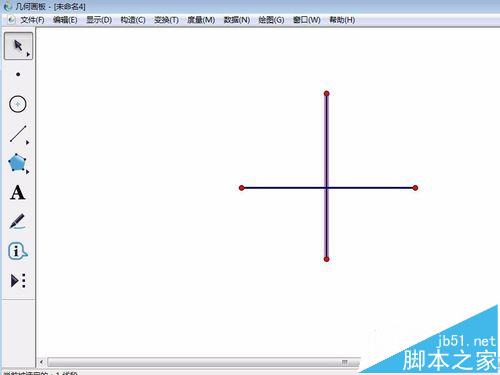The width and height of the screenshot is (500, 375).
Task: Click the document icon in menu bar
Action: pyautogui.click(x=11, y=20)
